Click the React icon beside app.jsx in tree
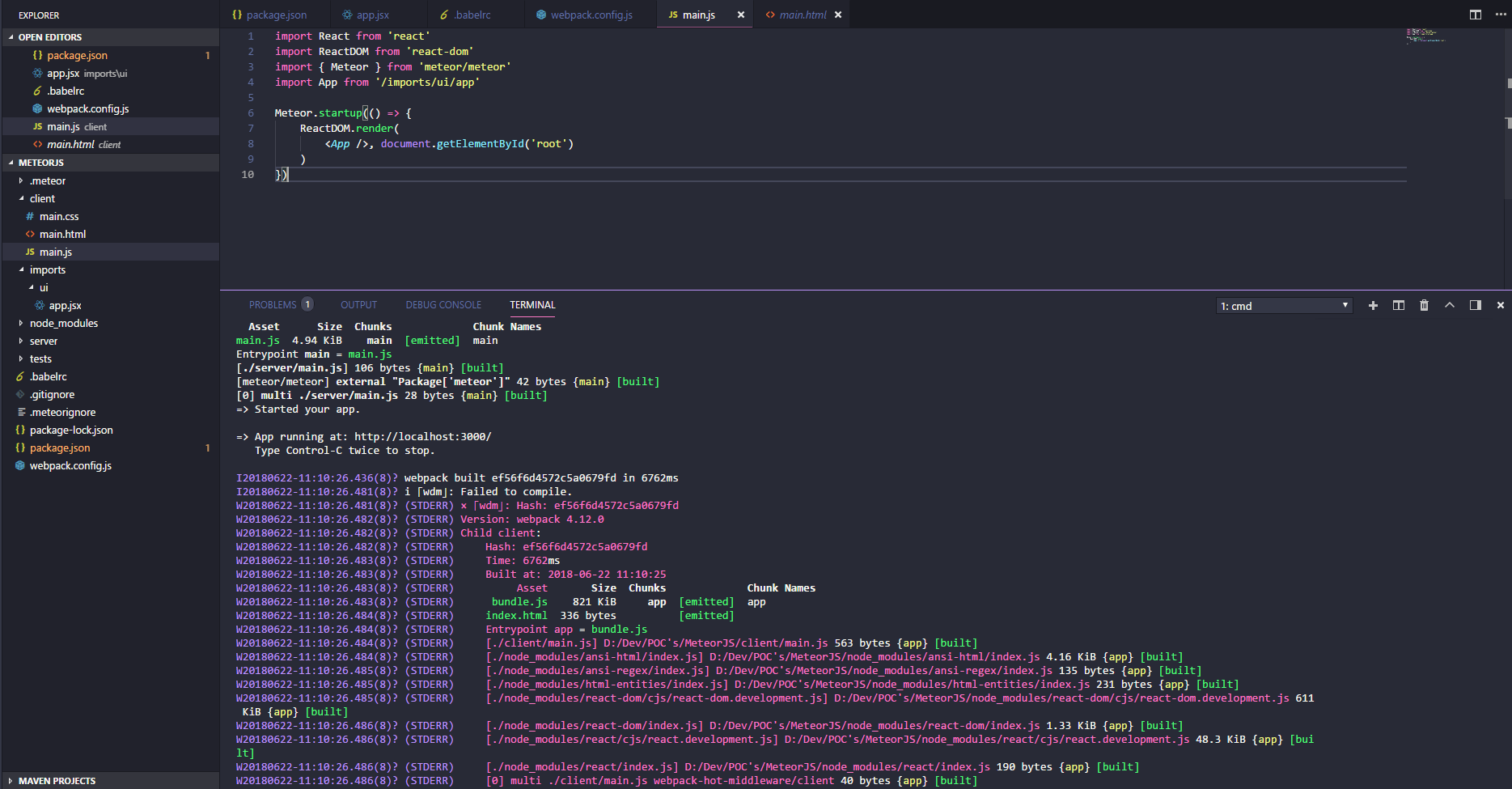 click(40, 305)
